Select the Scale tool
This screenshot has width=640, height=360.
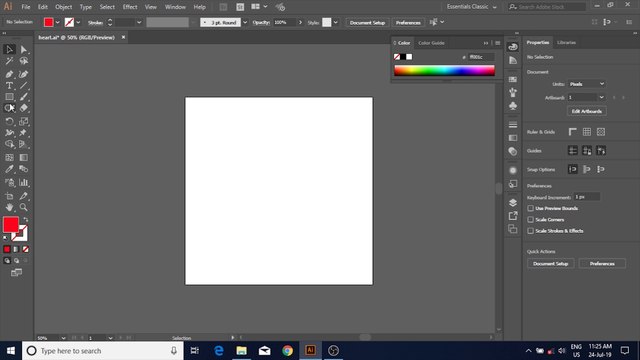24,122
